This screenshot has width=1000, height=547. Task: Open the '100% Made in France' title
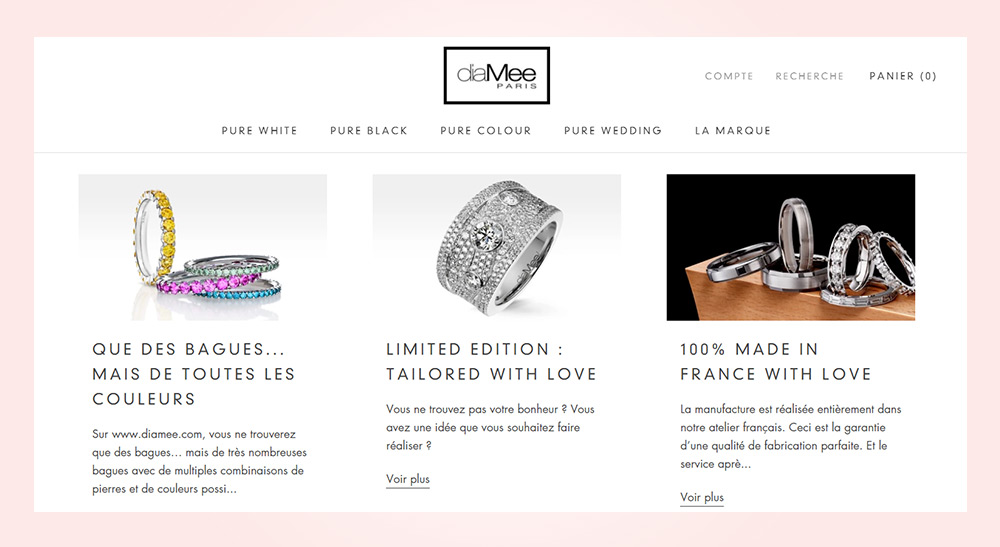tap(776, 361)
